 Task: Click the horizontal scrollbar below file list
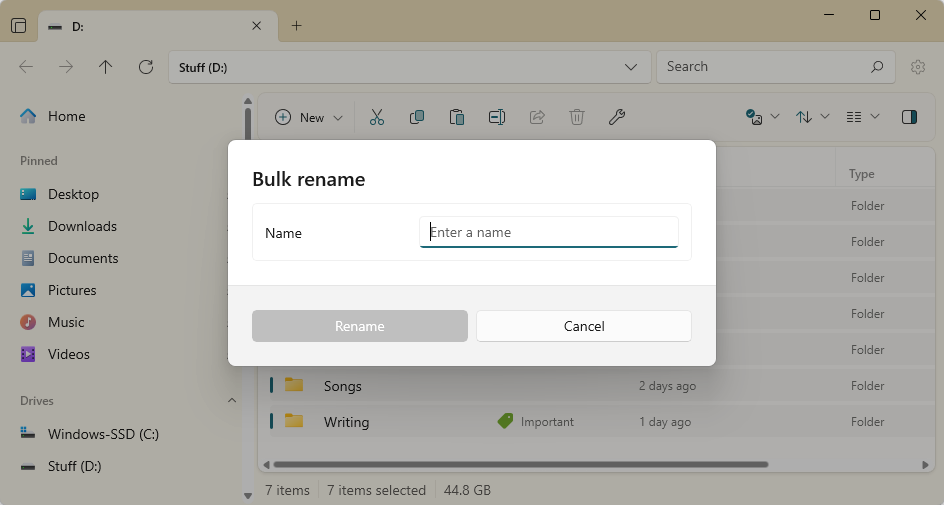[x=520, y=464]
